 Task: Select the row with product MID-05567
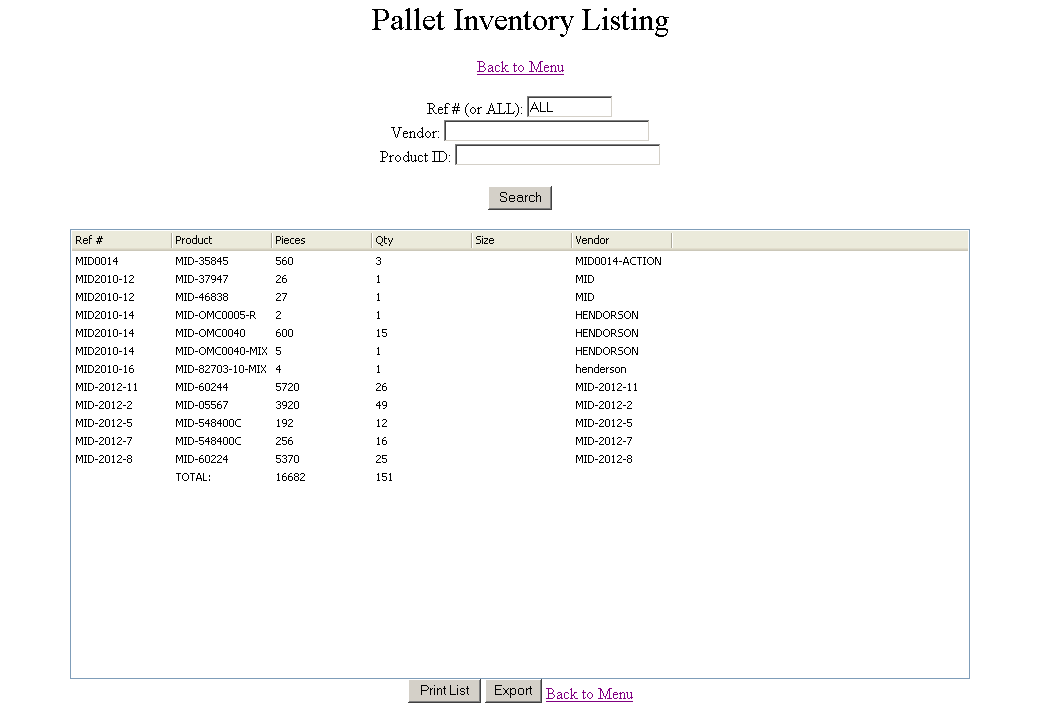tap(520, 405)
